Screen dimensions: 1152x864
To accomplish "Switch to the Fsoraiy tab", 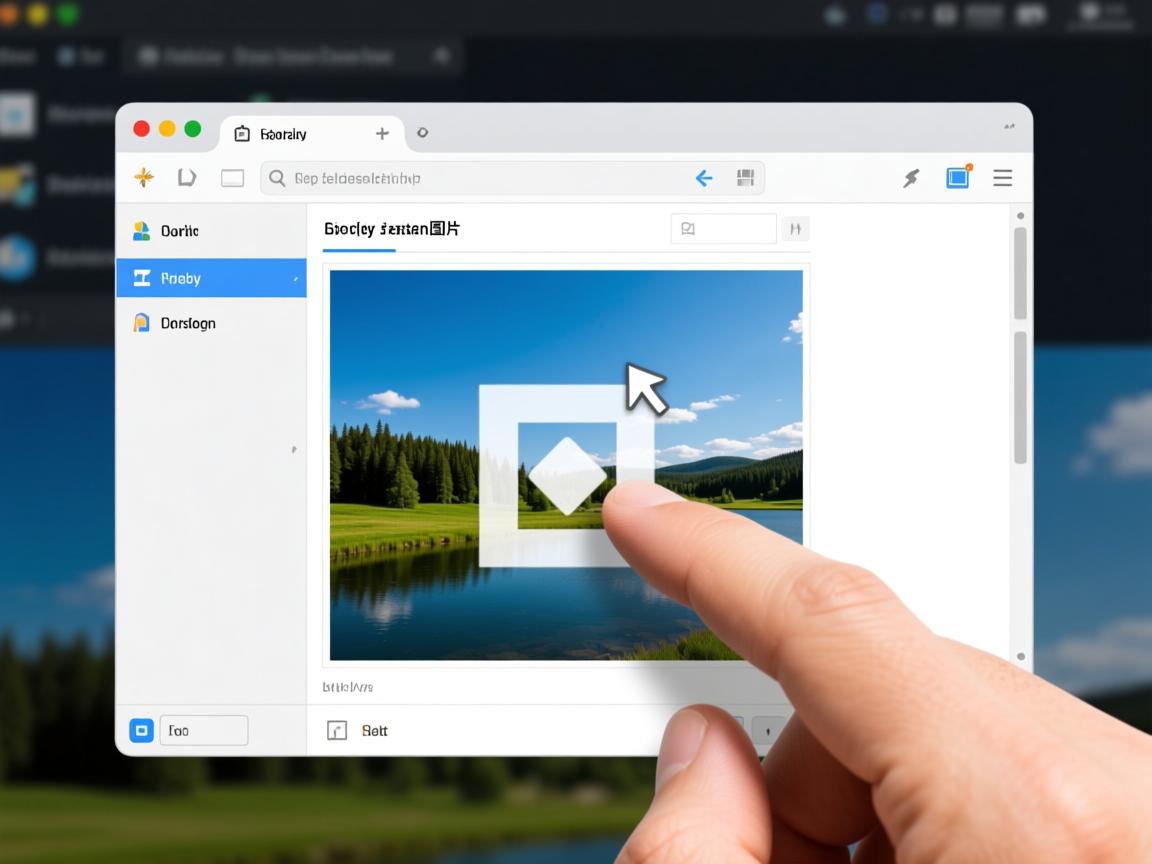I will pyautogui.click(x=282, y=134).
